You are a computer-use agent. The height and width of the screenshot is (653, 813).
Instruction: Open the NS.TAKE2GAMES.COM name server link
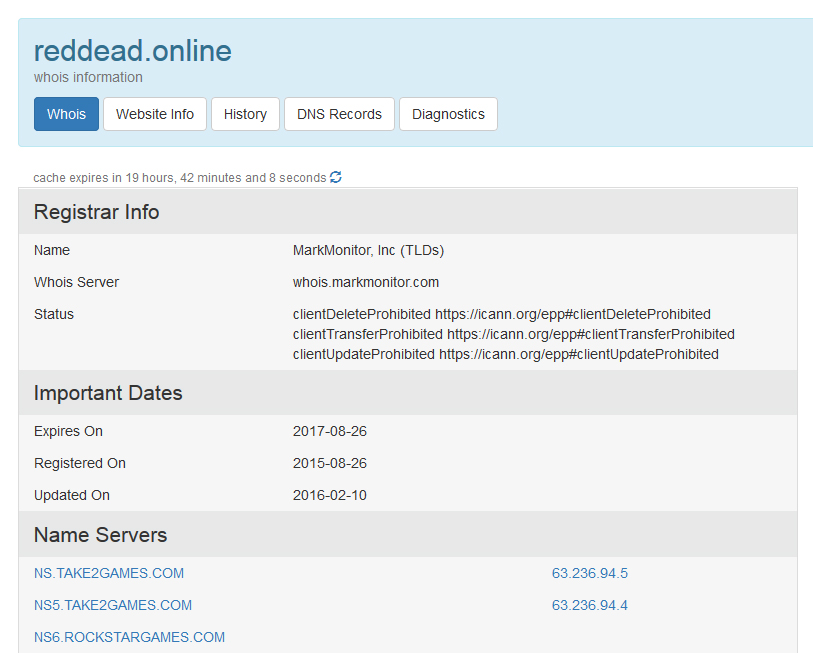109,573
